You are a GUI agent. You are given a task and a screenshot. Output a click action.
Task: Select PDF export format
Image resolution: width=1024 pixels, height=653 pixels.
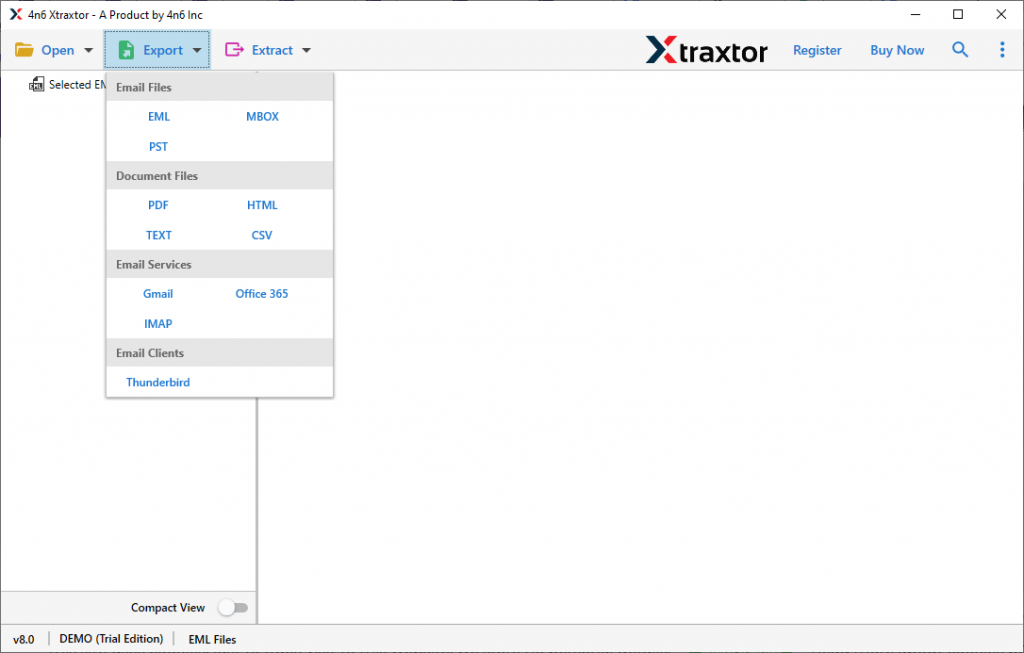pyautogui.click(x=158, y=205)
